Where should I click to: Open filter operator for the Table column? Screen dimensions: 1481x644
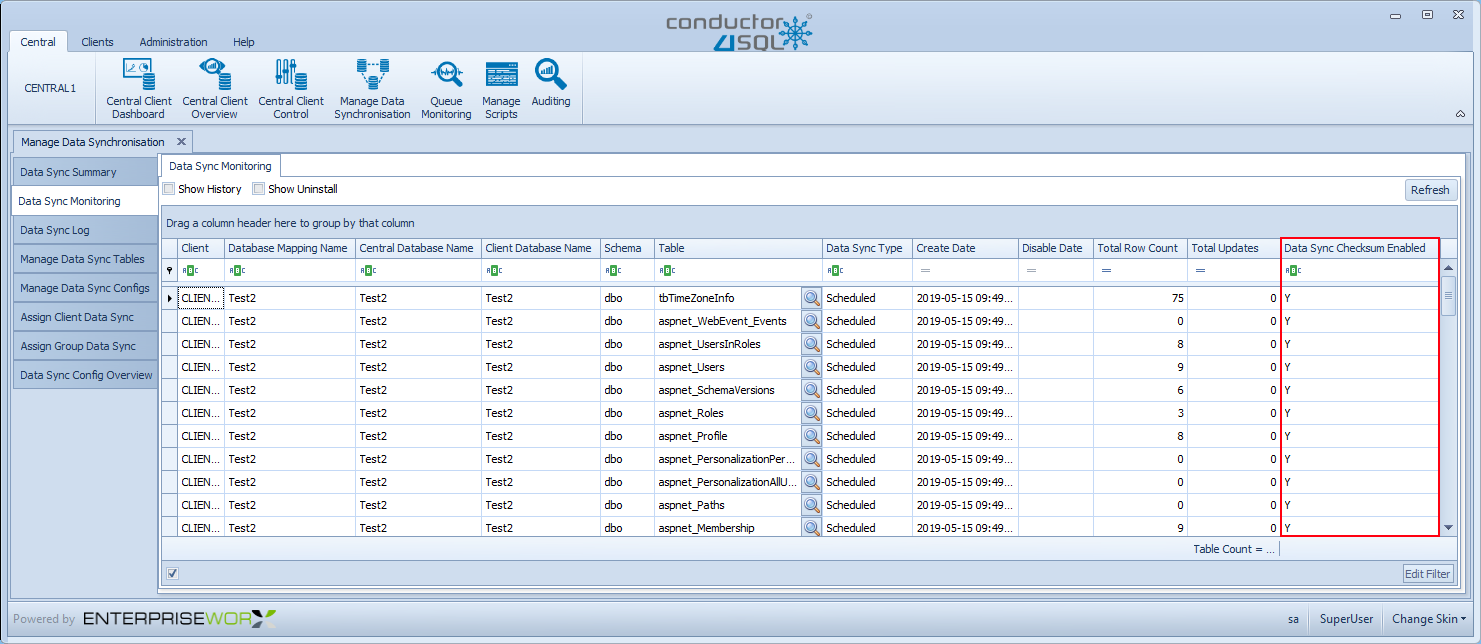click(667, 270)
